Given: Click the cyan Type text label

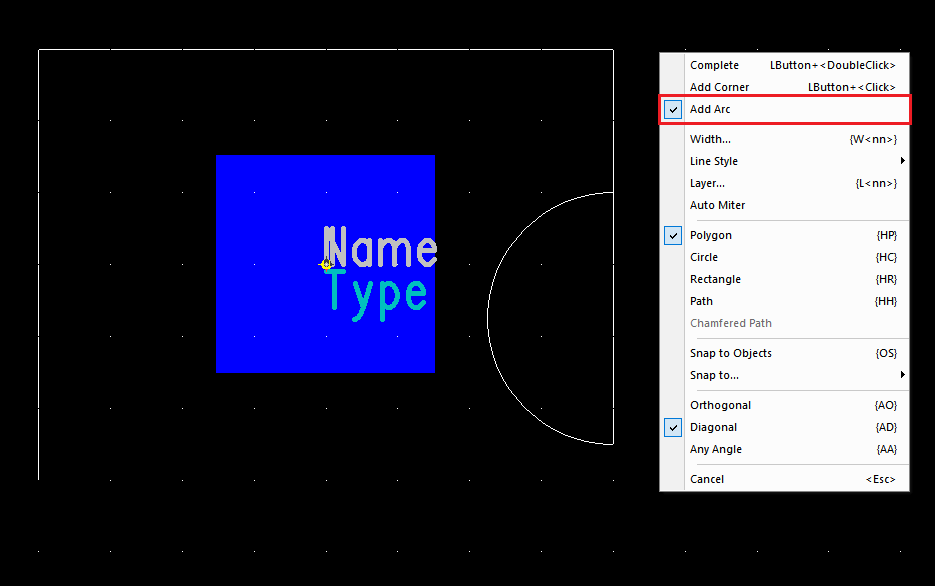Looking at the screenshot, I should [377, 294].
